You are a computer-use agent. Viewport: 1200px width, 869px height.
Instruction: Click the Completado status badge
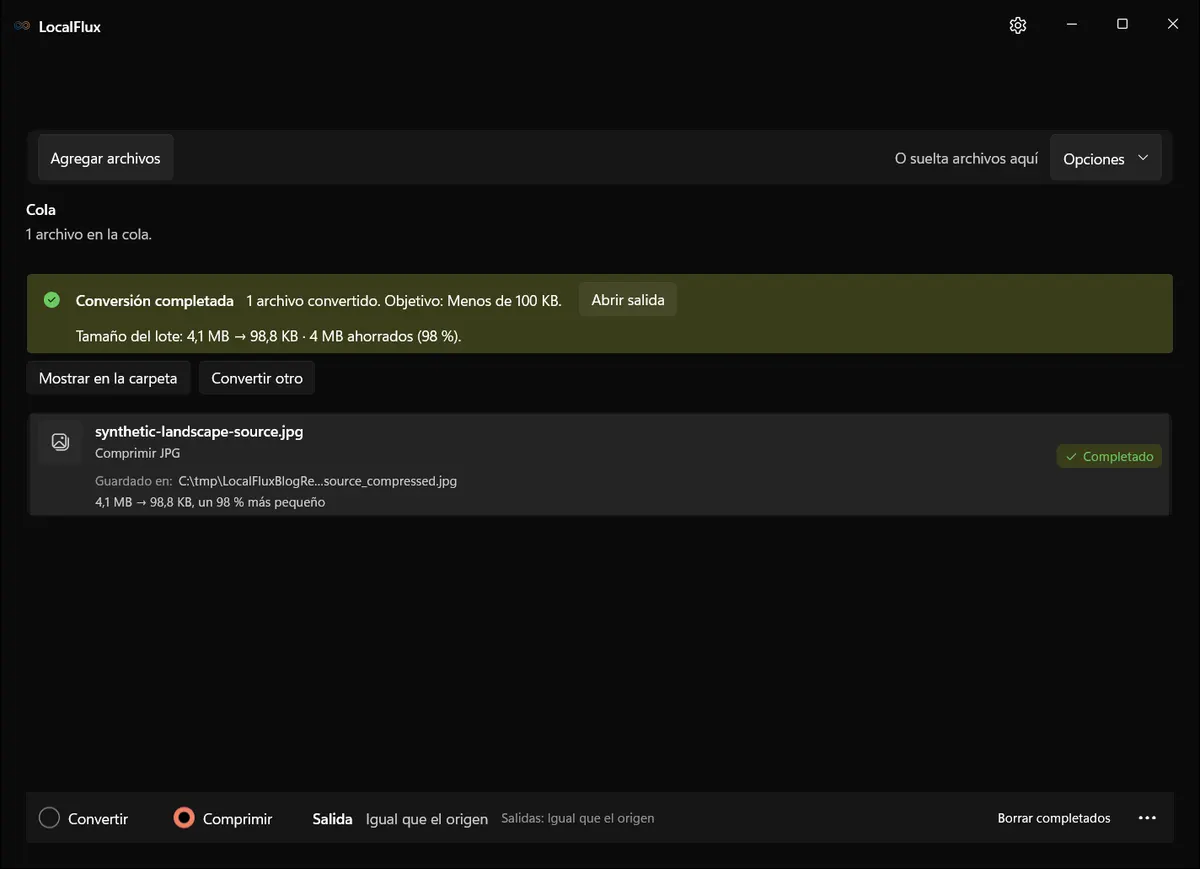(1109, 456)
